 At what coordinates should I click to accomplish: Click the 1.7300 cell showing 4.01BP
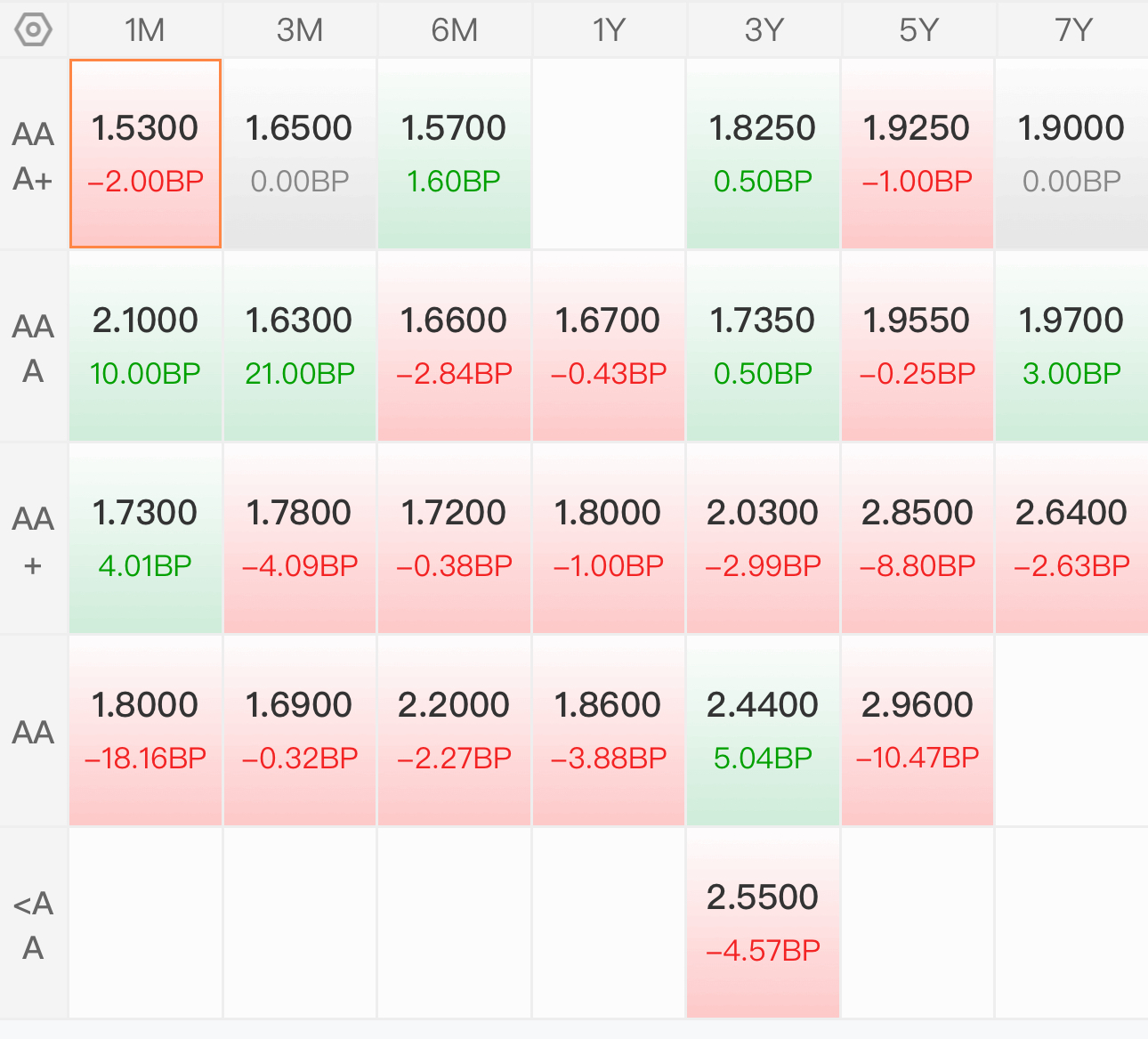(145, 539)
